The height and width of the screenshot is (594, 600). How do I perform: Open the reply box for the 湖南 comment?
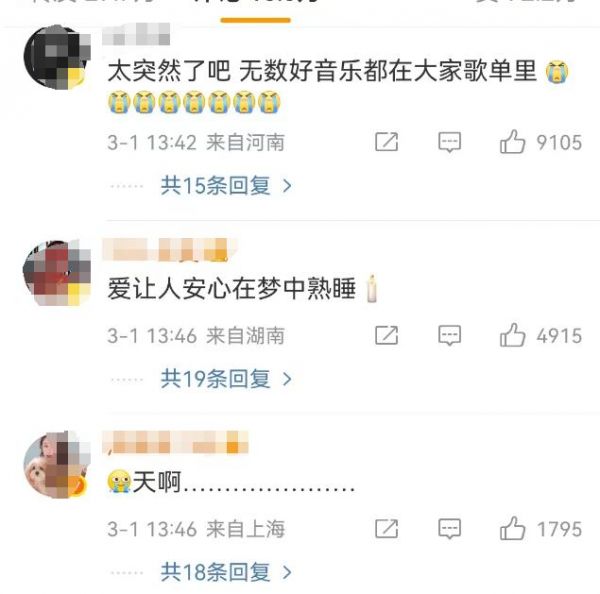click(449, 336)
